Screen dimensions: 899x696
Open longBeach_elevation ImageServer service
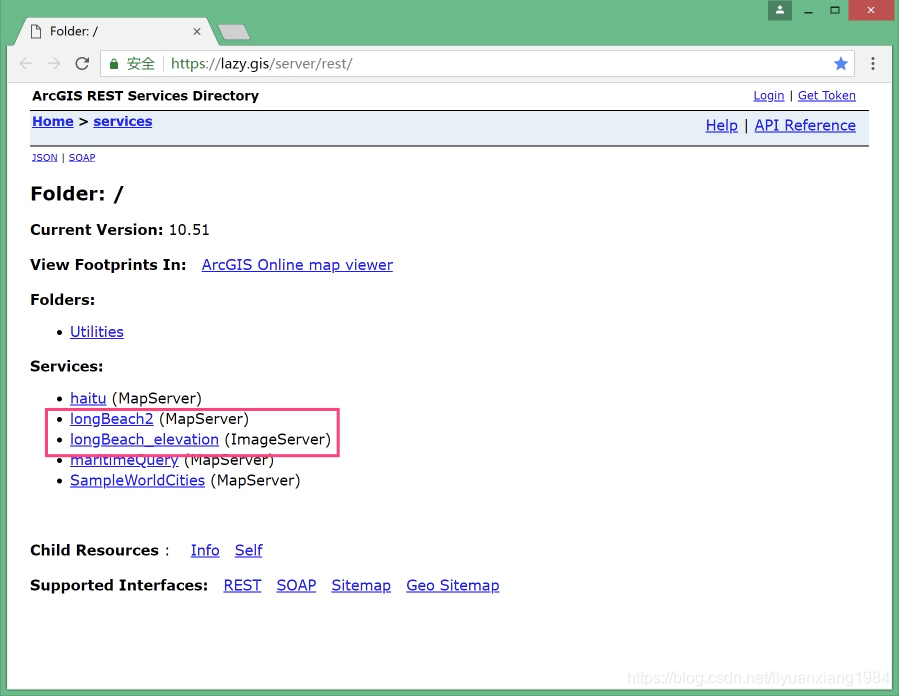[144, 439]
